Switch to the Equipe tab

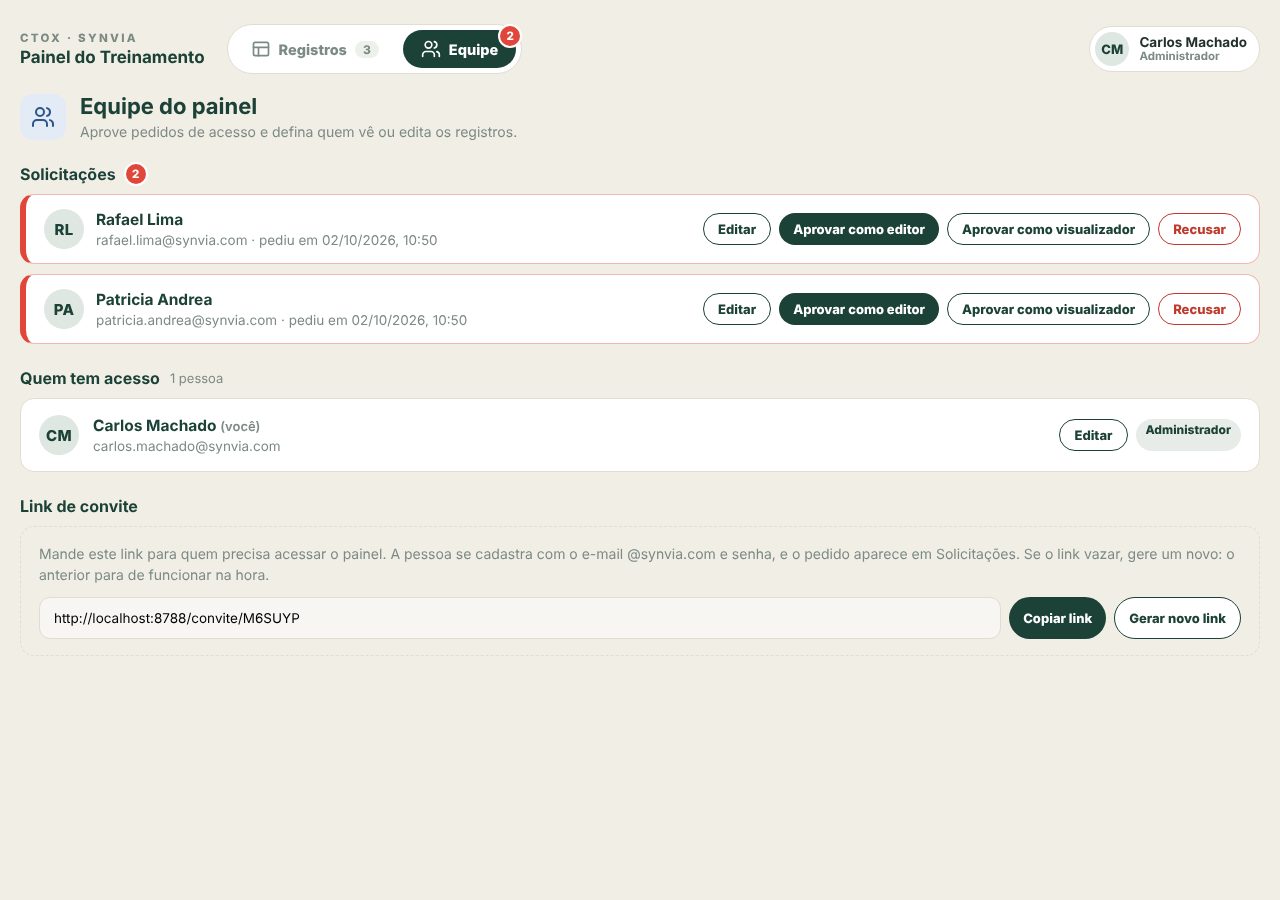point(459,49)
